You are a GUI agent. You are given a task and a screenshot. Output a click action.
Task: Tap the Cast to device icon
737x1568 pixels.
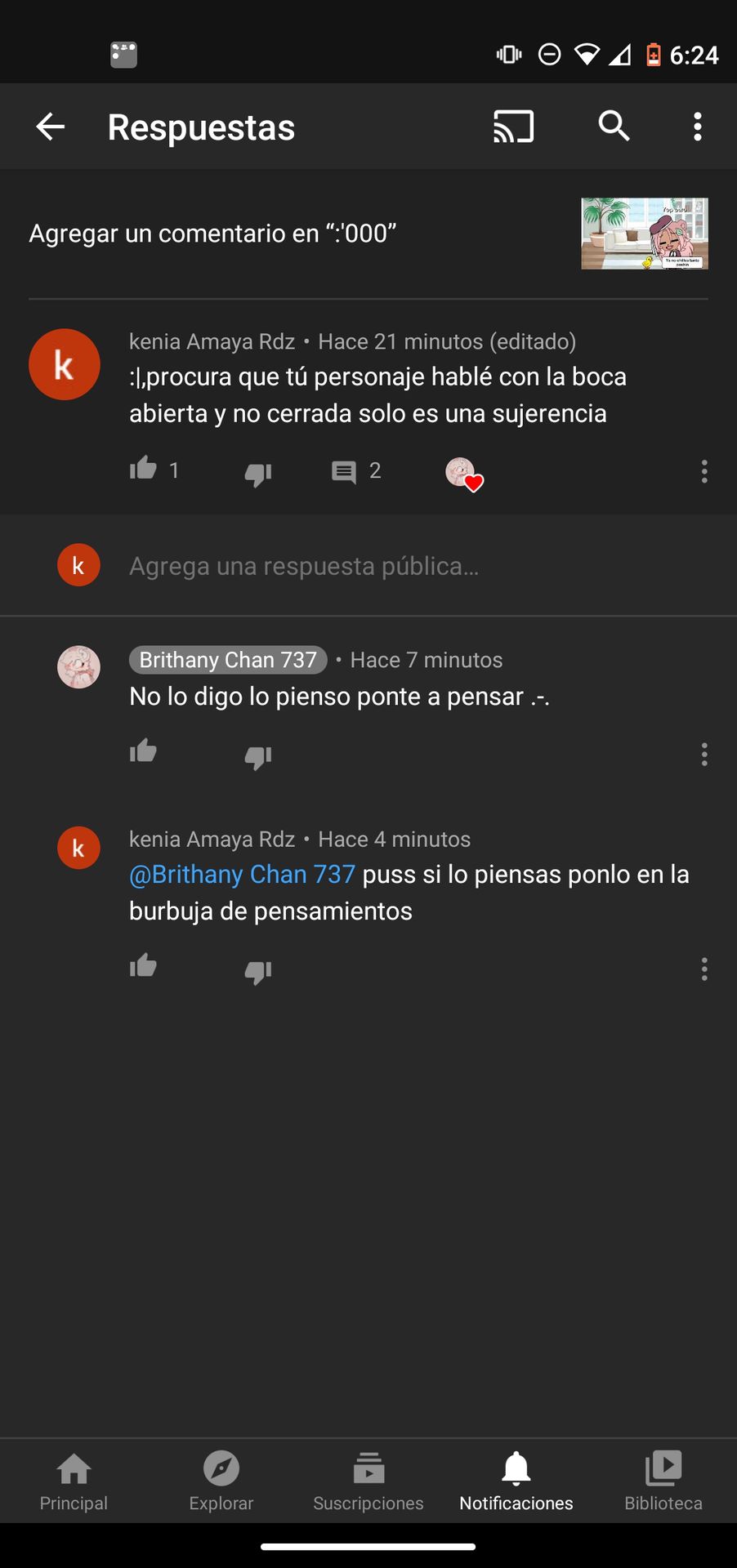click(513, 127)
